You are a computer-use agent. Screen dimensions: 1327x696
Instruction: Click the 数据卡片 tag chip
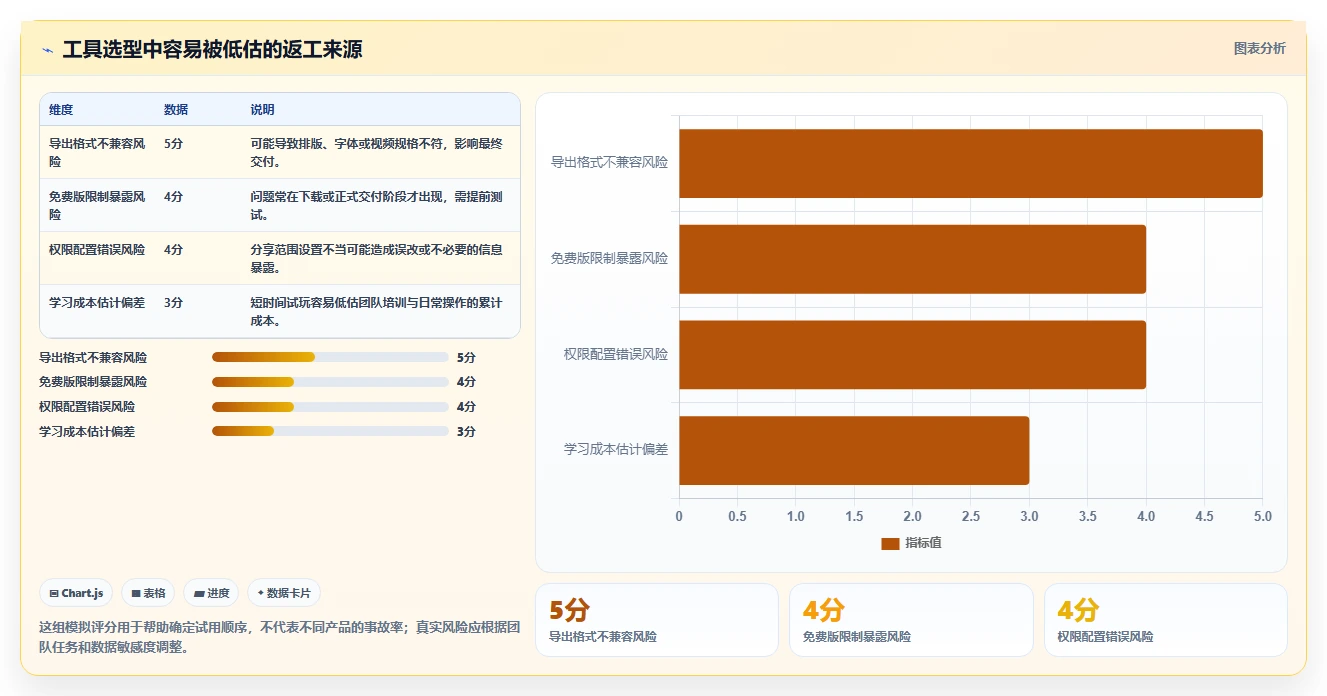(x=284, y=593)
